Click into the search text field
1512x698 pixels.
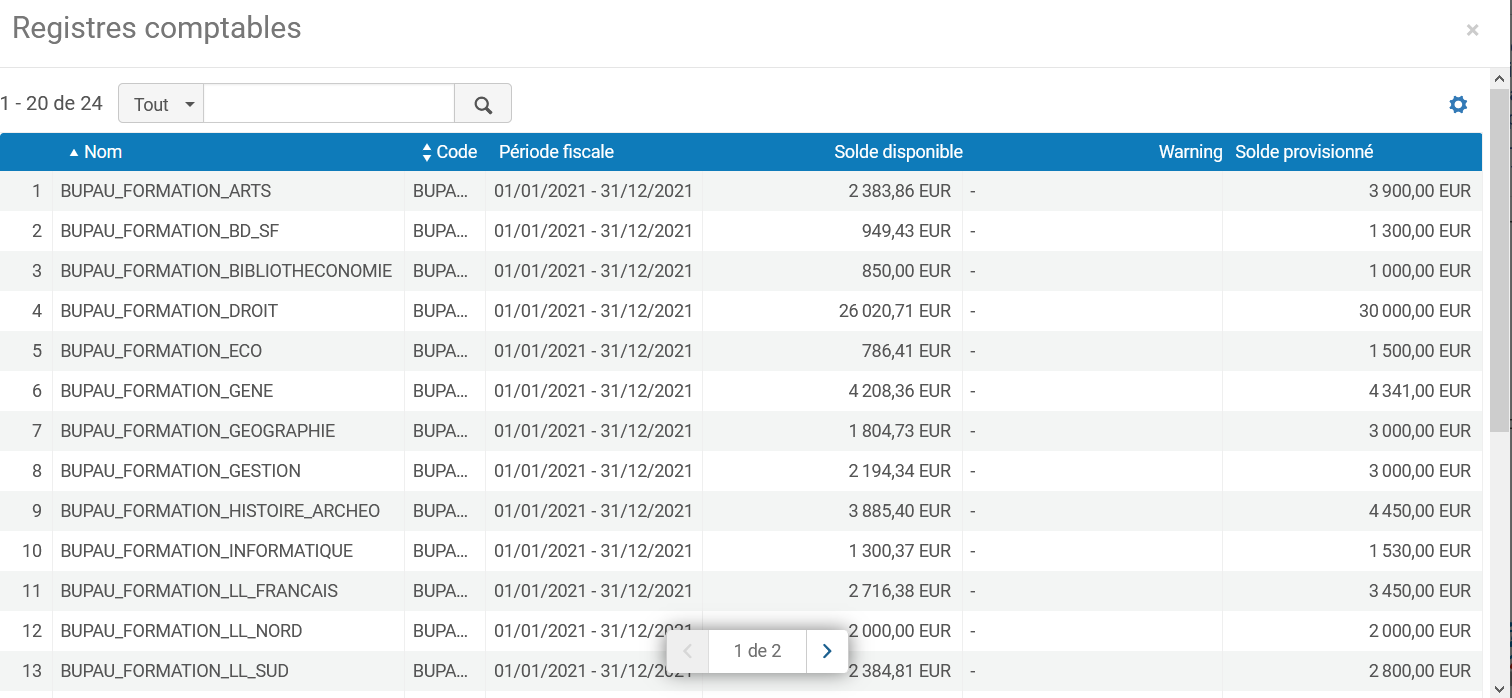329,104
